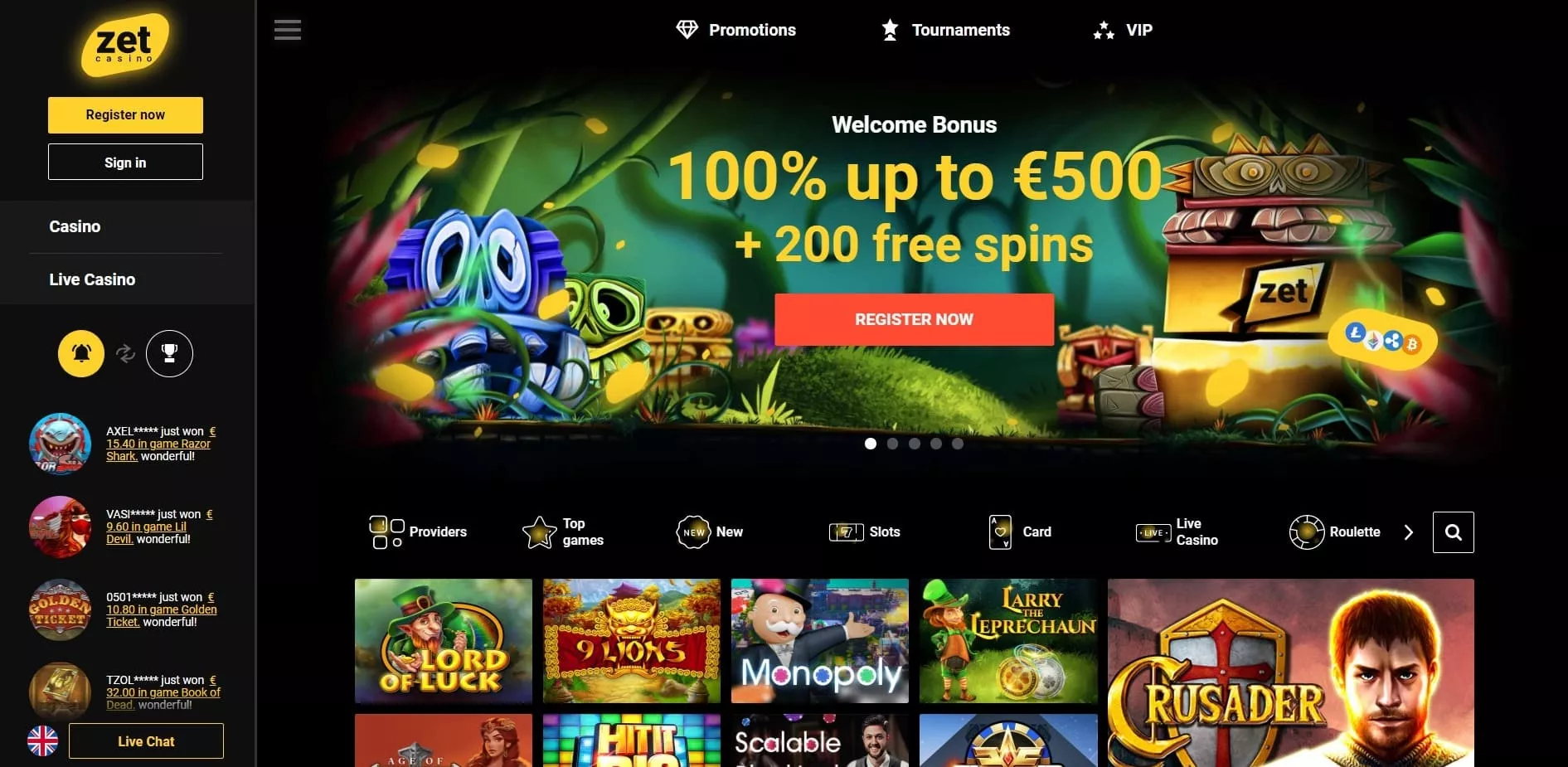Toggle the recent winners refresh arrows

tap(125, 353)
